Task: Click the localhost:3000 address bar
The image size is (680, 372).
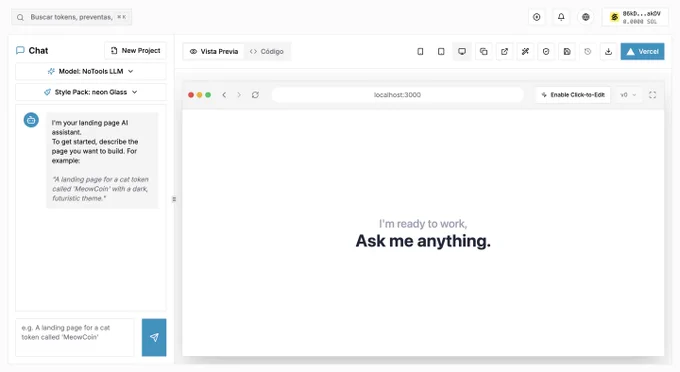Action: pyautogui.click(x=397, y=95)
